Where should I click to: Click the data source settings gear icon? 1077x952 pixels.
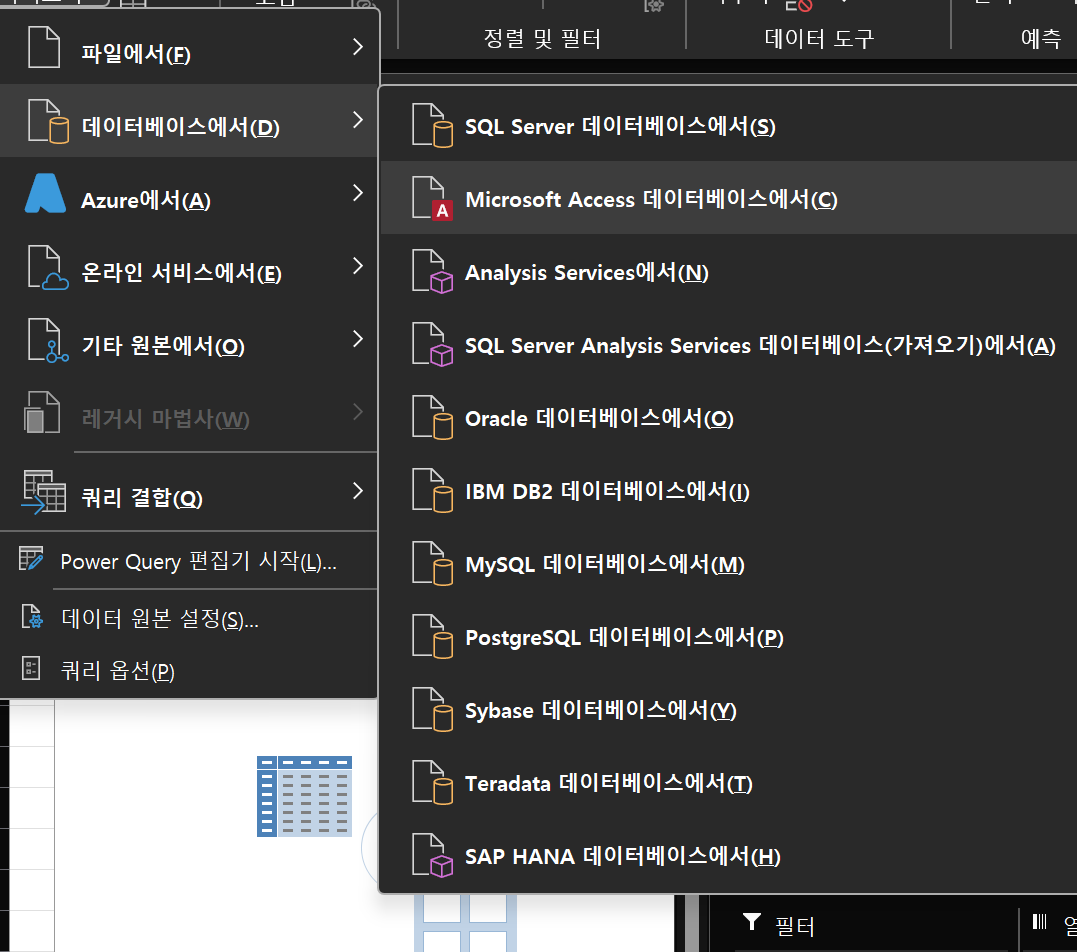pos(32,618)
